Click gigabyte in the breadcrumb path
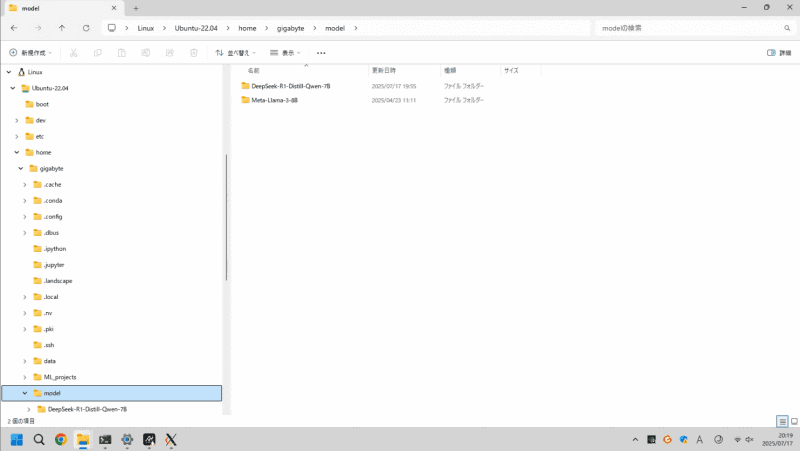The width and height of the screenshot is (800, 451). tap(290, 28)
